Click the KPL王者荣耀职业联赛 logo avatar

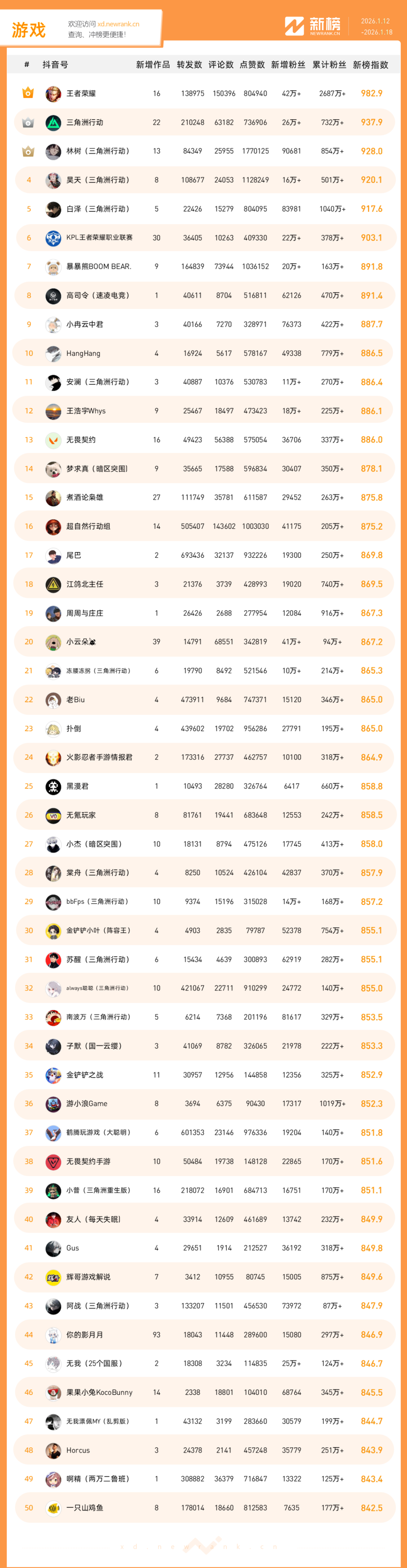53,238
